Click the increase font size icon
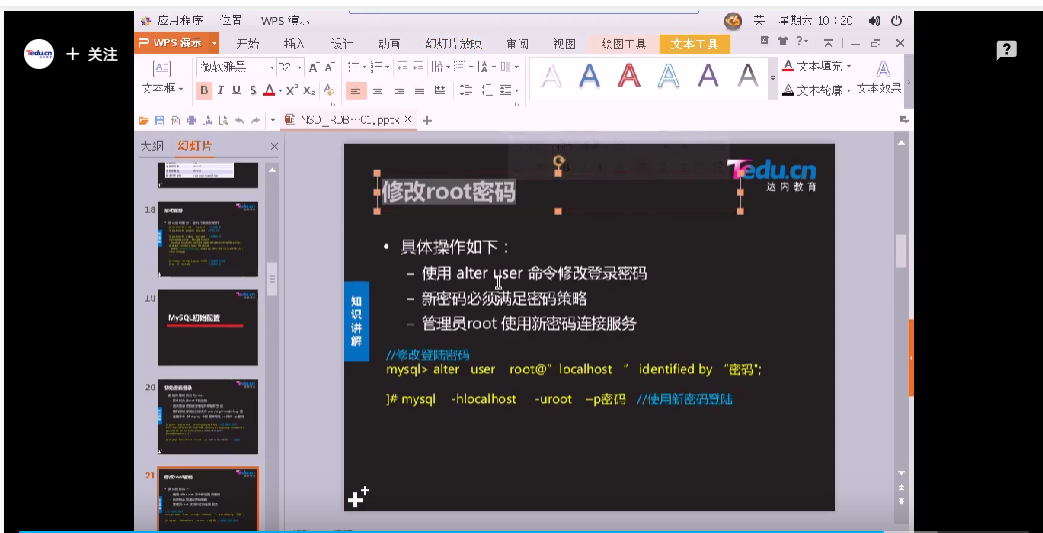 click(313, 67)
